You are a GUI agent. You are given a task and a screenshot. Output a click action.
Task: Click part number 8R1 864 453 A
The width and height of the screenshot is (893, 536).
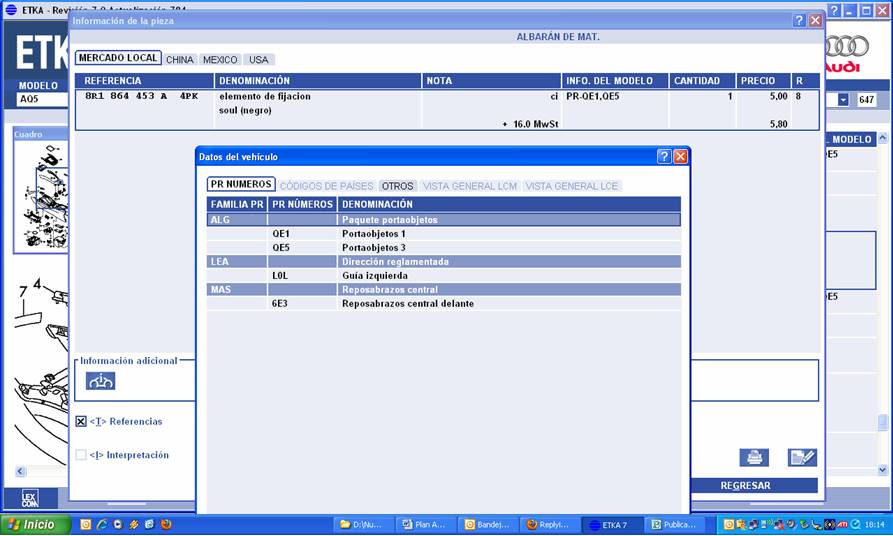pos(126,96)
